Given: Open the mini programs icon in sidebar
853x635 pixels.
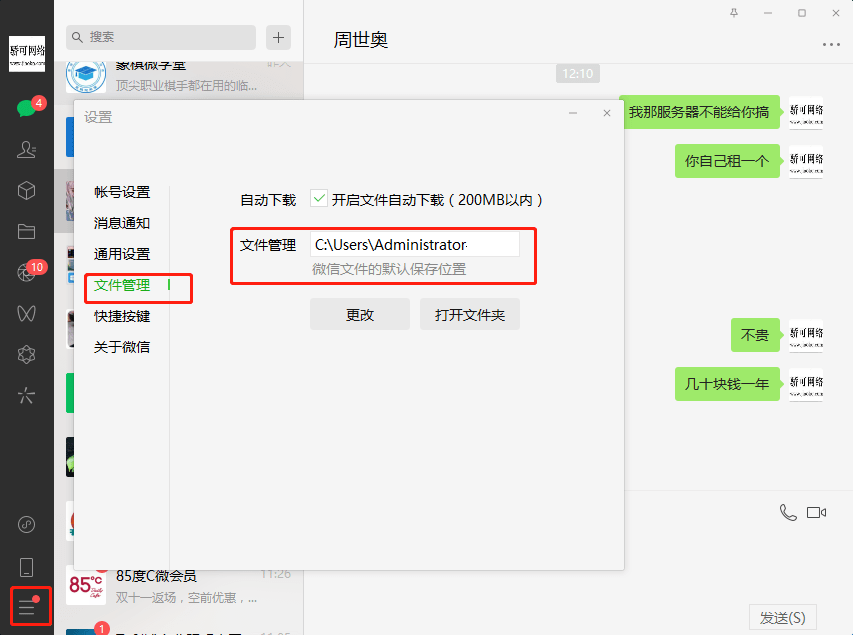Looking at the screenshot, I should click(x=27, y=524).
